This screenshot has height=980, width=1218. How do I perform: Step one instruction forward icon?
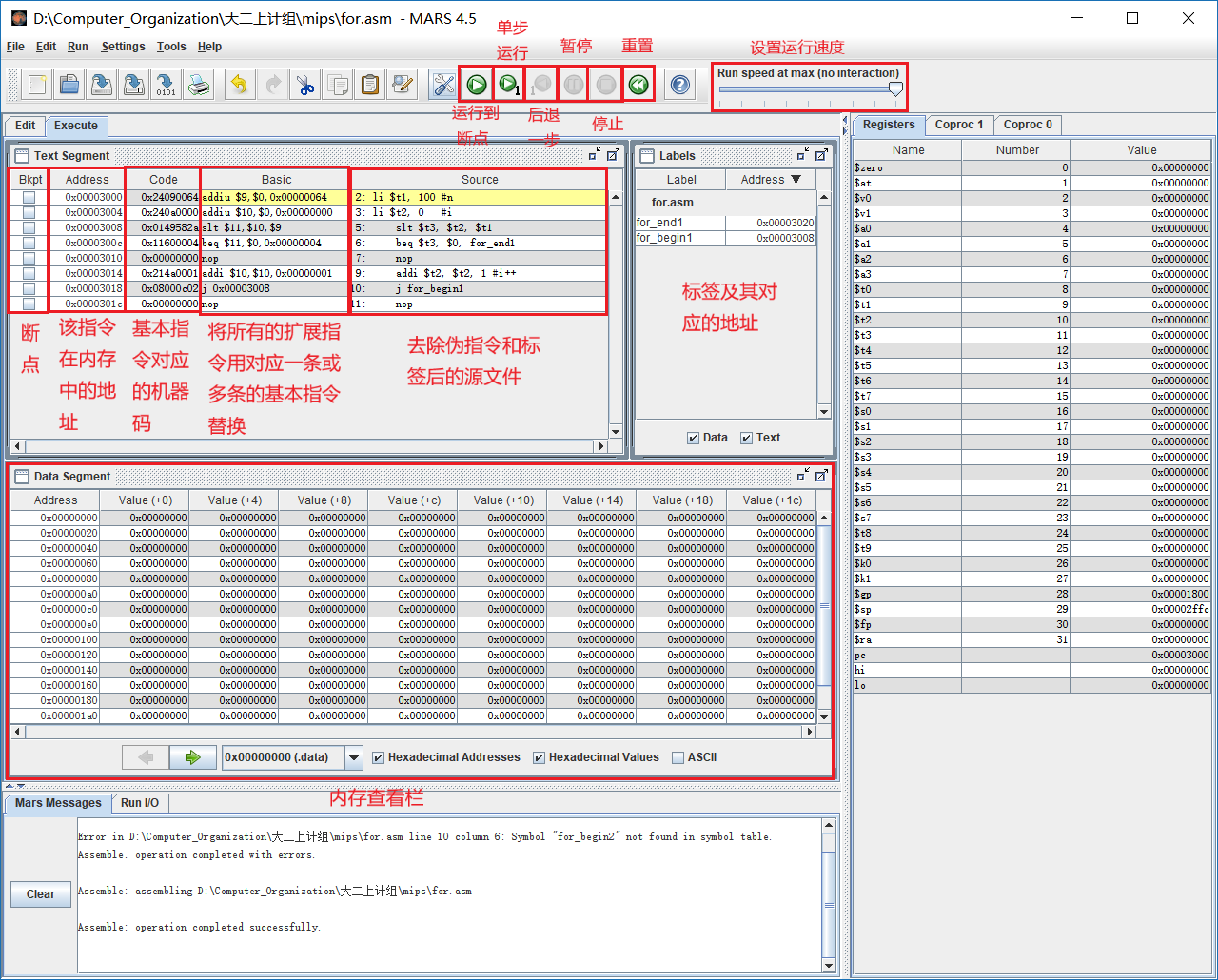click(x=509, y=85)
